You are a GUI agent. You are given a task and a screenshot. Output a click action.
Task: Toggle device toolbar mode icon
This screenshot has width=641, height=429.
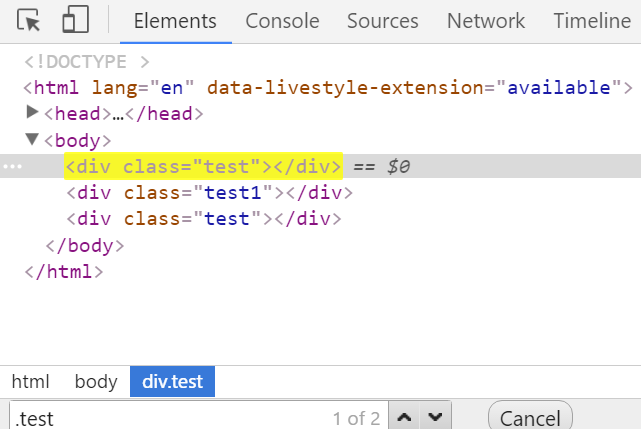(76, 19)
